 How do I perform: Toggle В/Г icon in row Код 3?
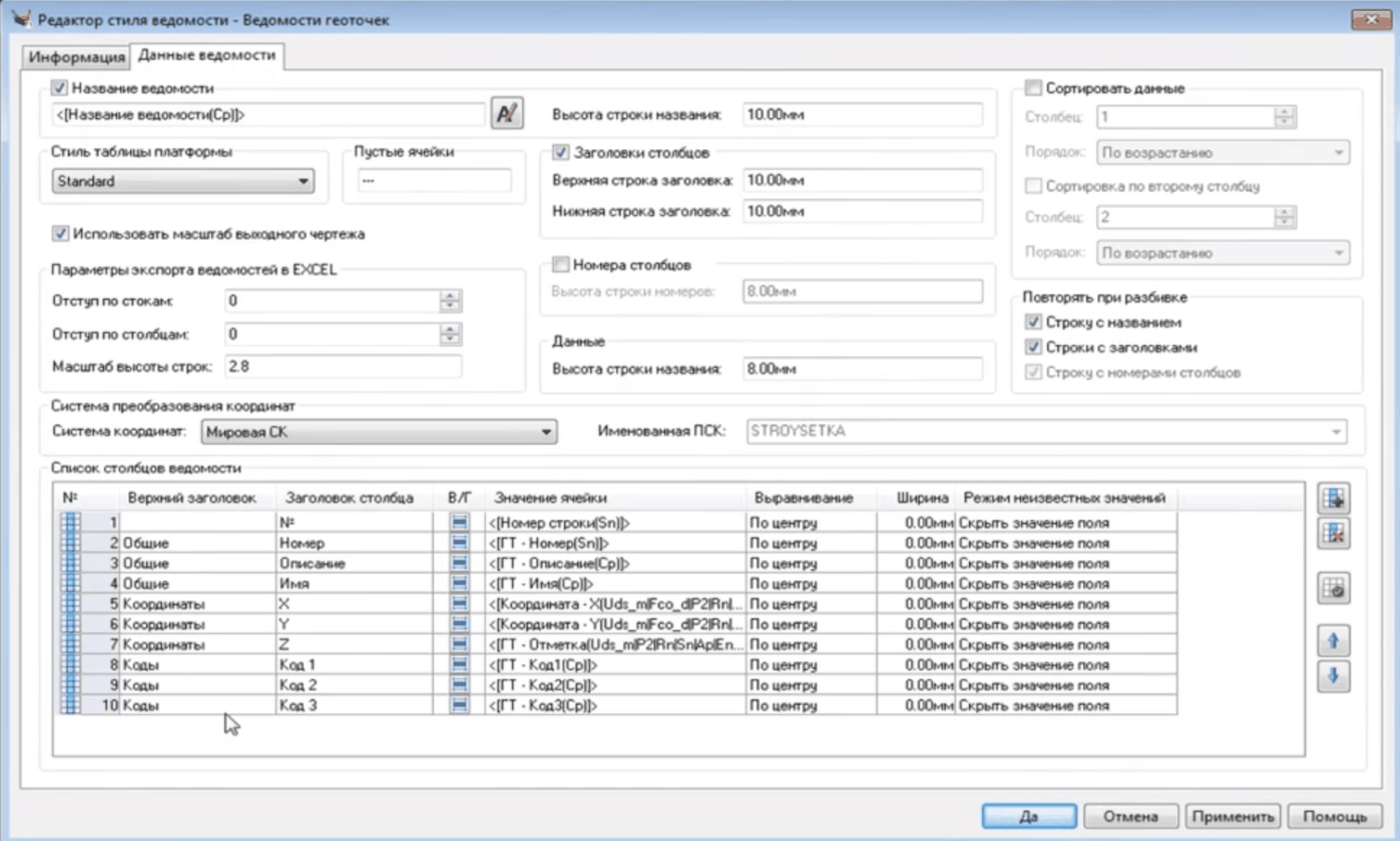coord(459,704)
